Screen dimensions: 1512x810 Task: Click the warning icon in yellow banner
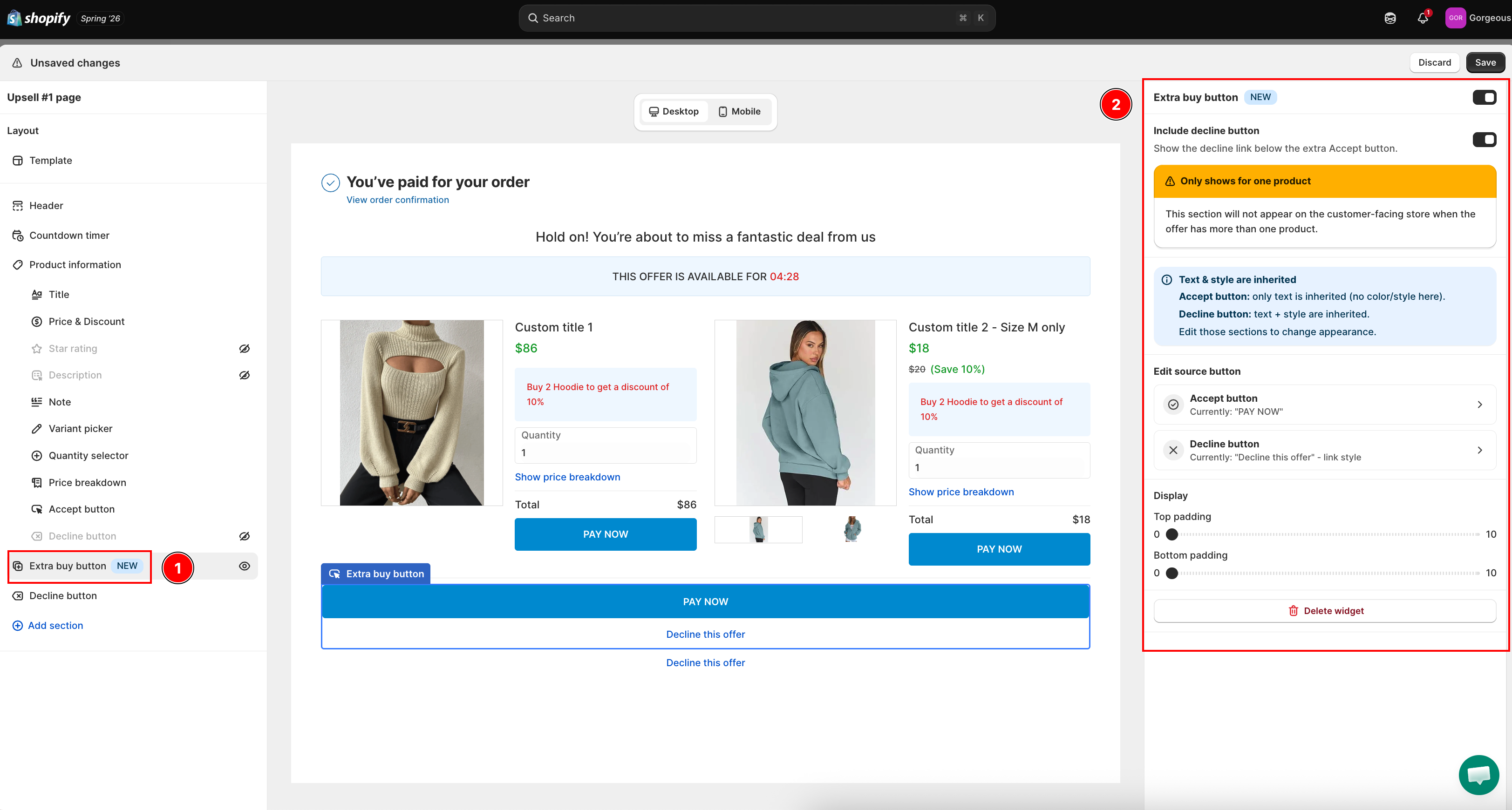pos(1170,181)
